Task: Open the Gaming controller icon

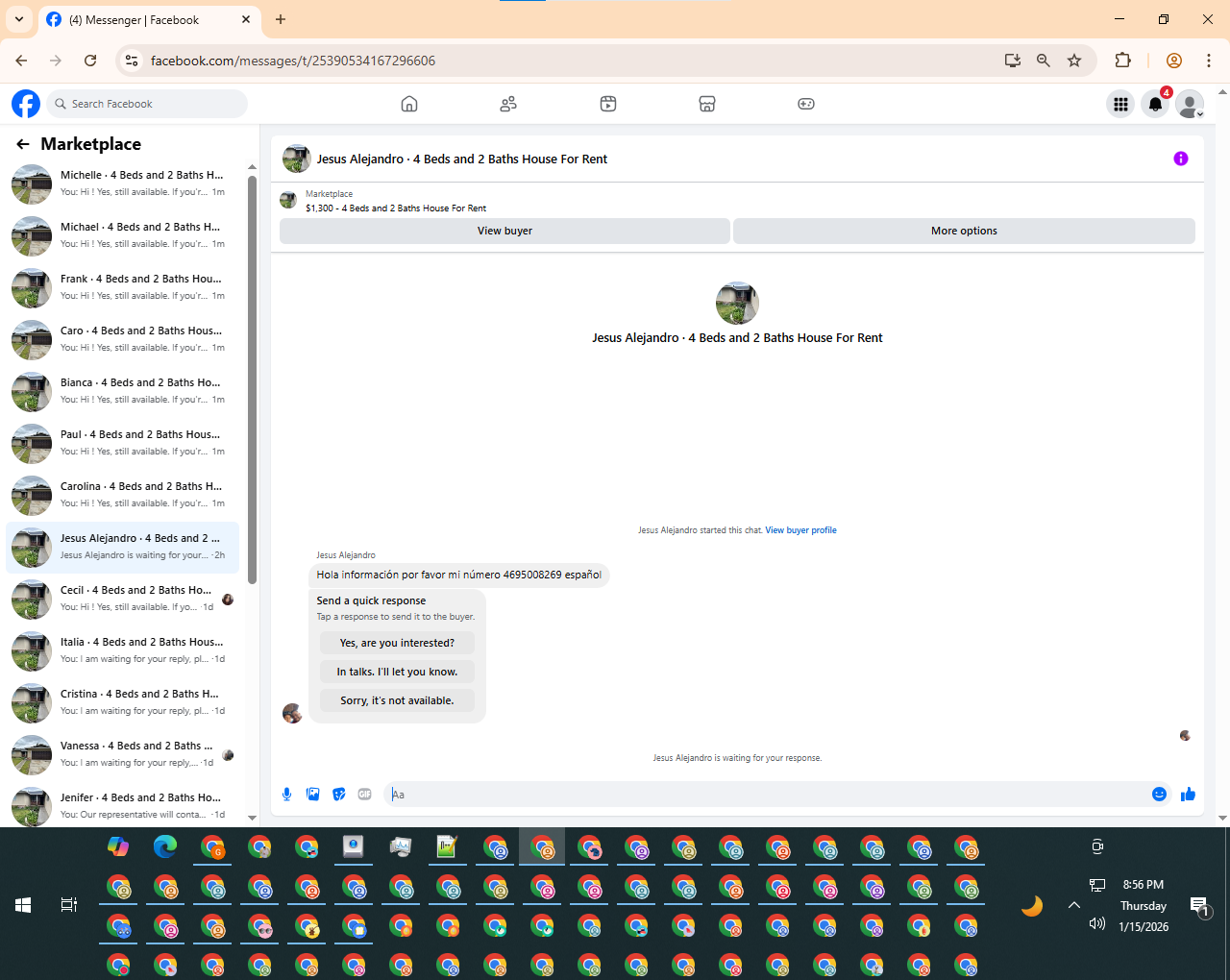Action: pyautogui.click(x=806, y=104)
